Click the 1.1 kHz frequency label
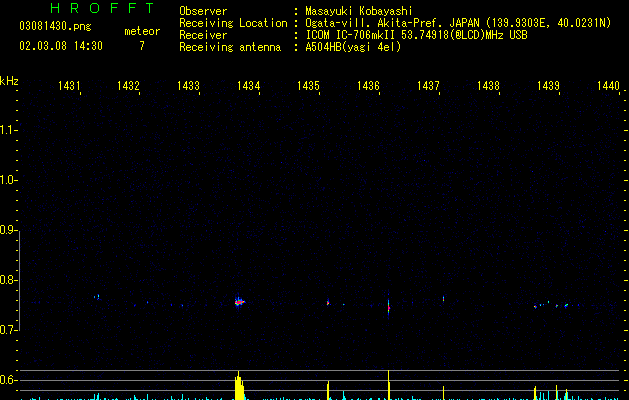629x400 pixels. (8, 130)
